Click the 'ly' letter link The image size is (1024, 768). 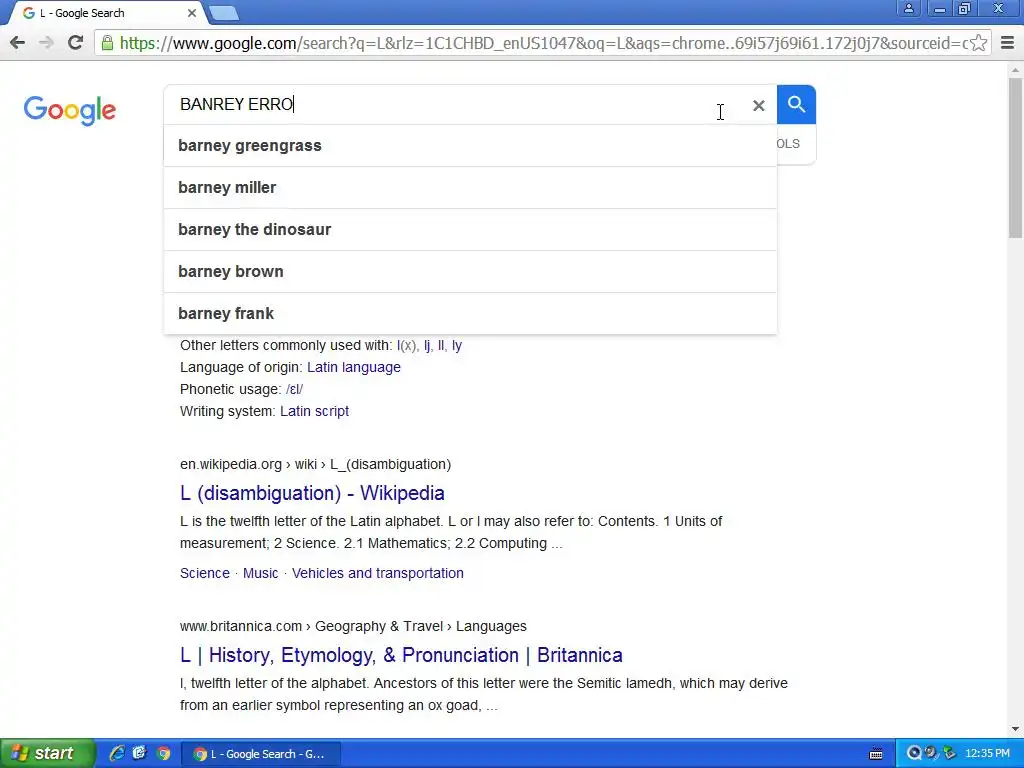pyautogui.click(x=456, y=345)
